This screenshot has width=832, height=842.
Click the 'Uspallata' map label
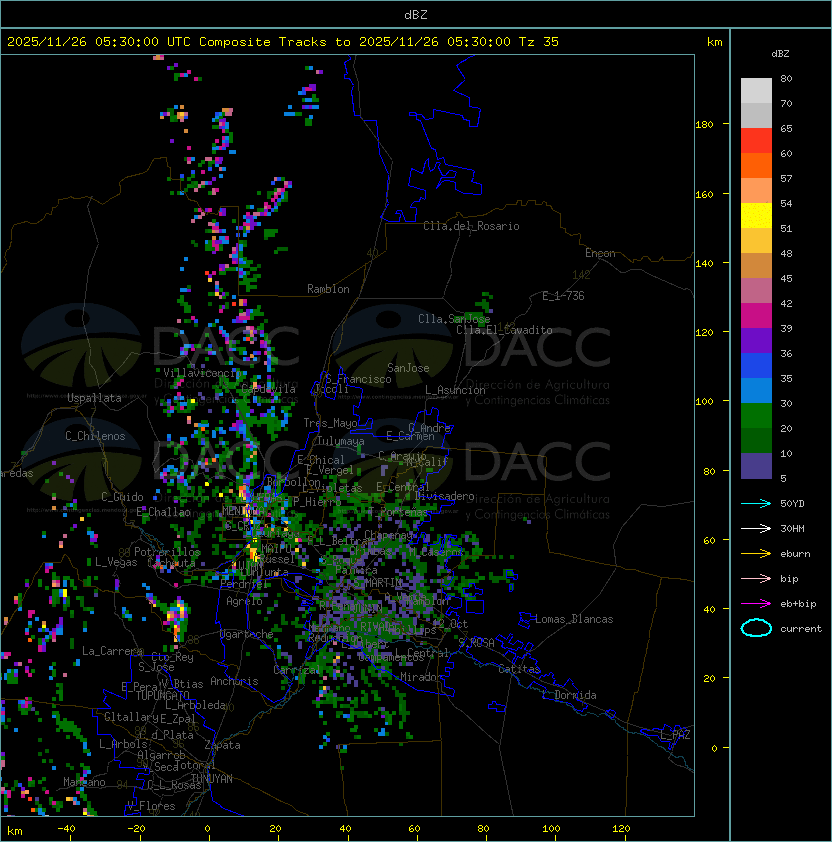(x=94, y=398)
